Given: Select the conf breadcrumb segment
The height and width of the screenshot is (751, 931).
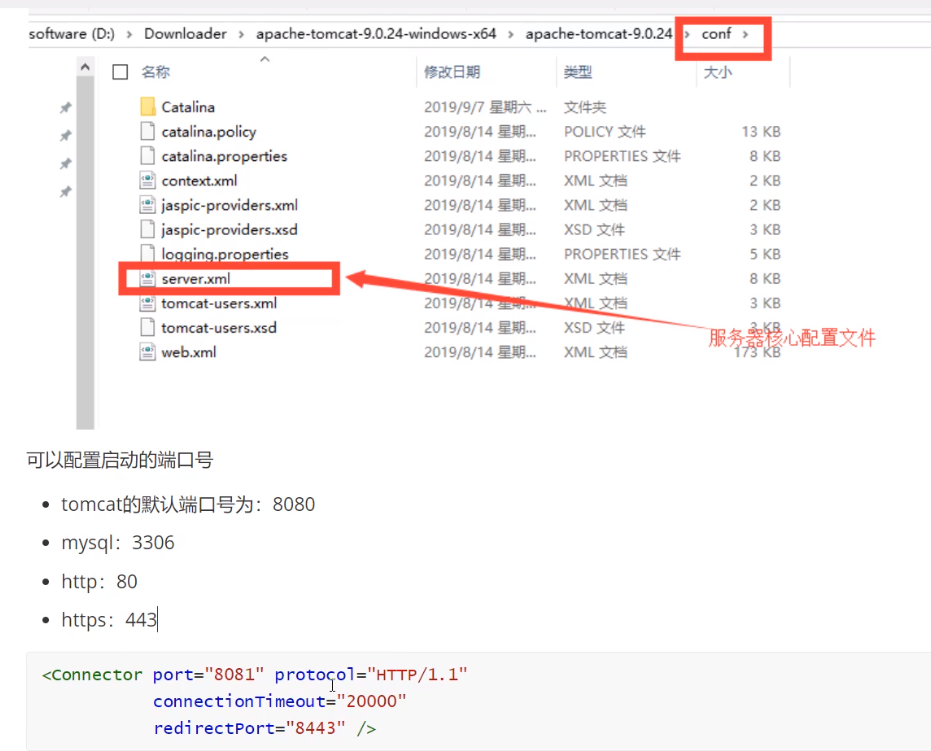Looking at the screenshot, I should coord(716,34).
